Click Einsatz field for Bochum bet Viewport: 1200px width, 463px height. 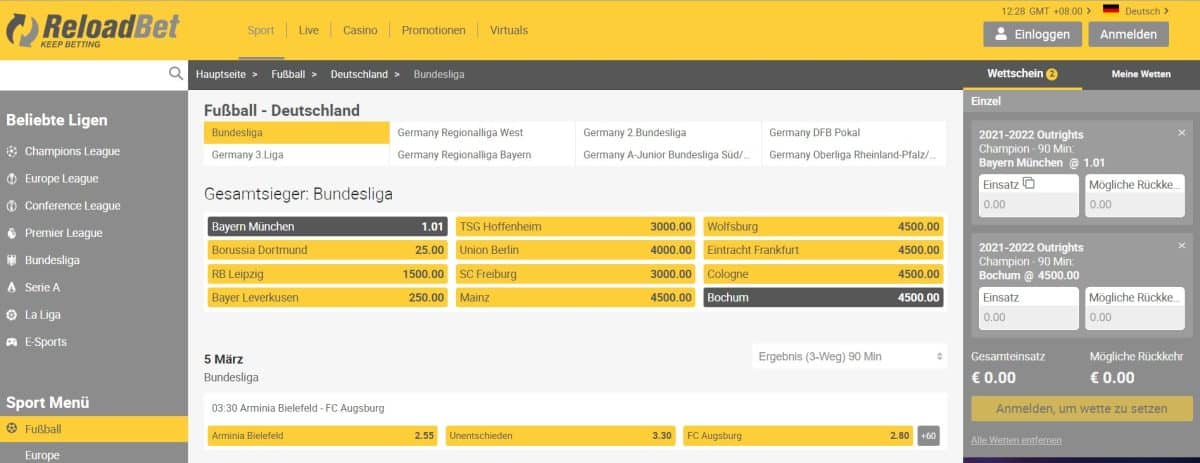1029,317
